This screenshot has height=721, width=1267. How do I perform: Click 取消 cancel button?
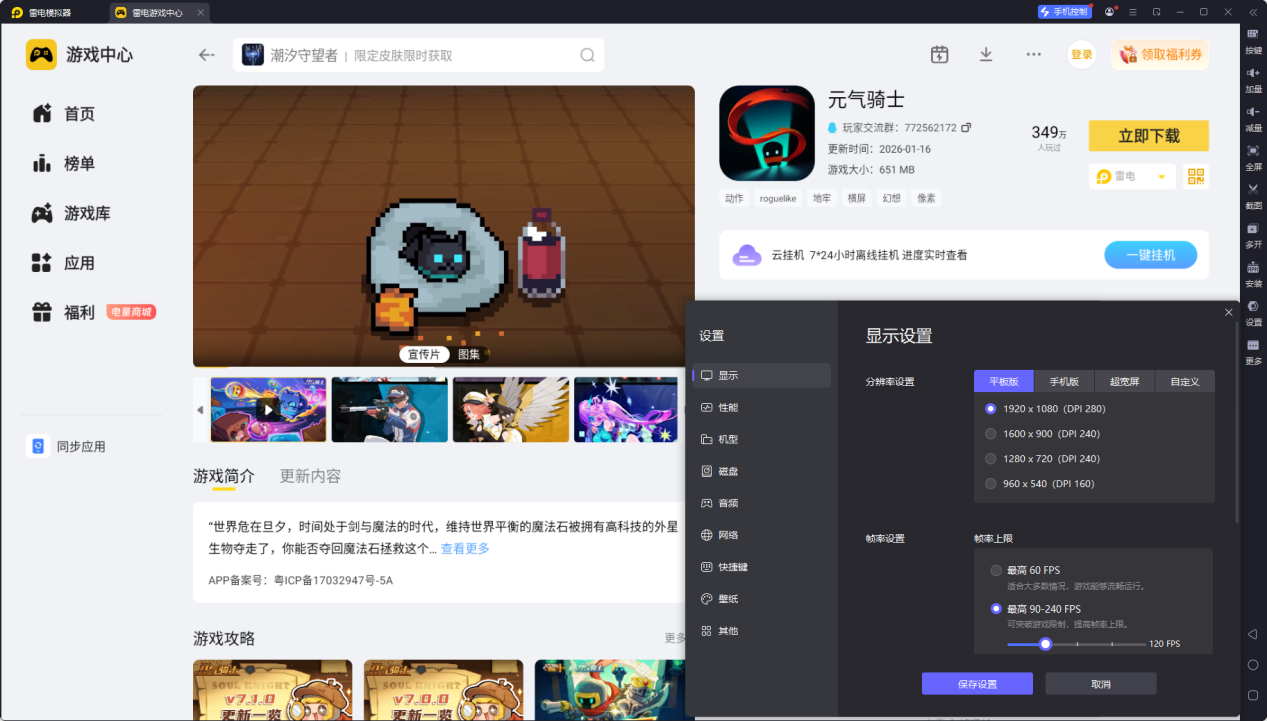1101,684
